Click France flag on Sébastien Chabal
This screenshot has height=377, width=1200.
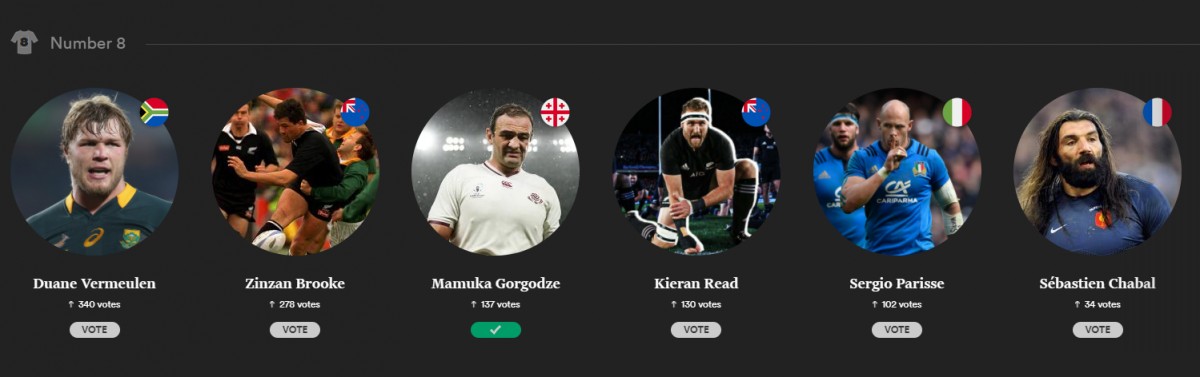tap(1157, 112)
